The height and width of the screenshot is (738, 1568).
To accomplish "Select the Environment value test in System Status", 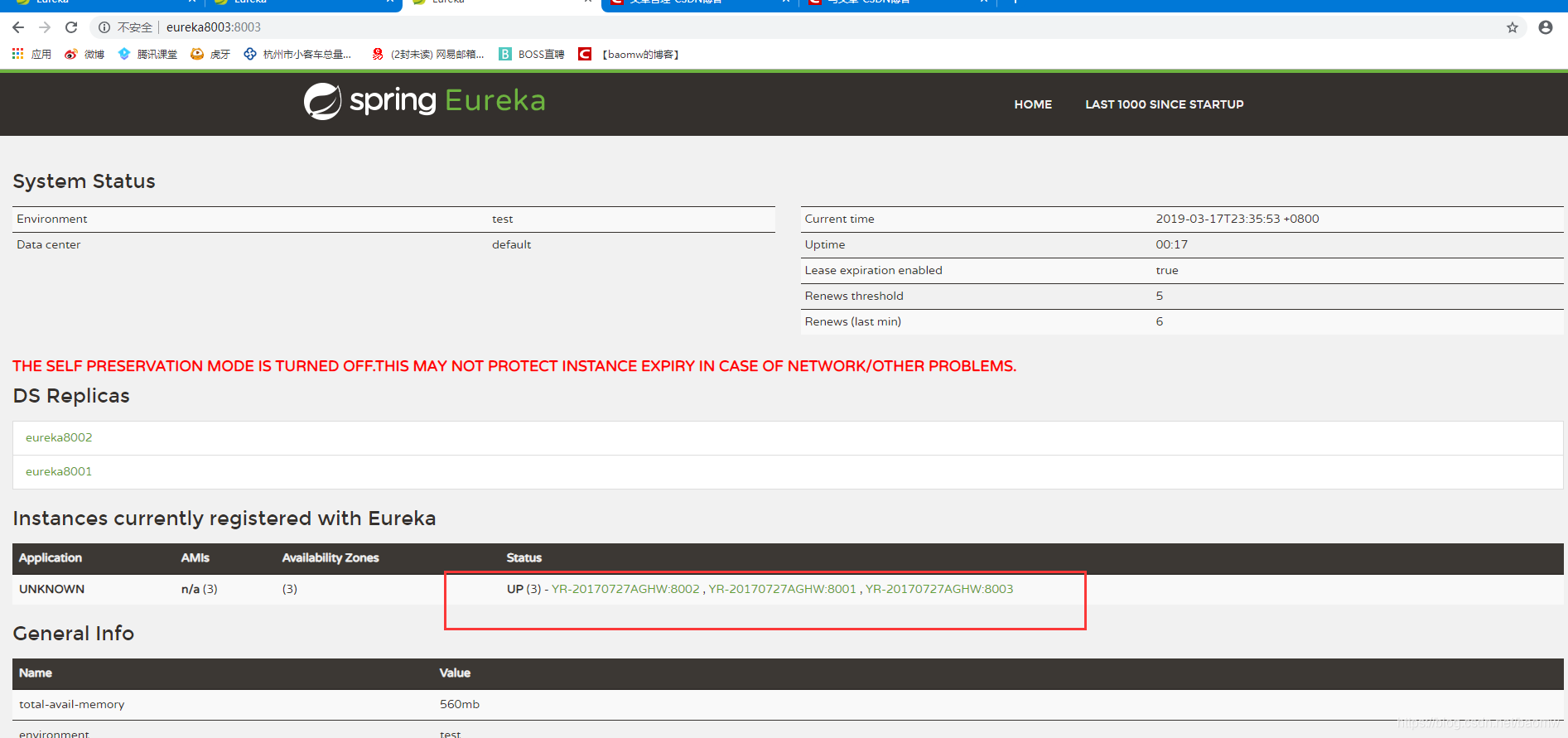I will pyautogui.click(x=502, y=219).
